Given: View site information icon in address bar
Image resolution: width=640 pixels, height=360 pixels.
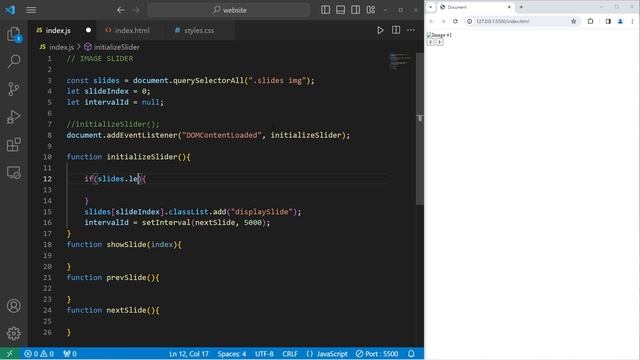Looking at the screenshot, I should tap(470, 21).
